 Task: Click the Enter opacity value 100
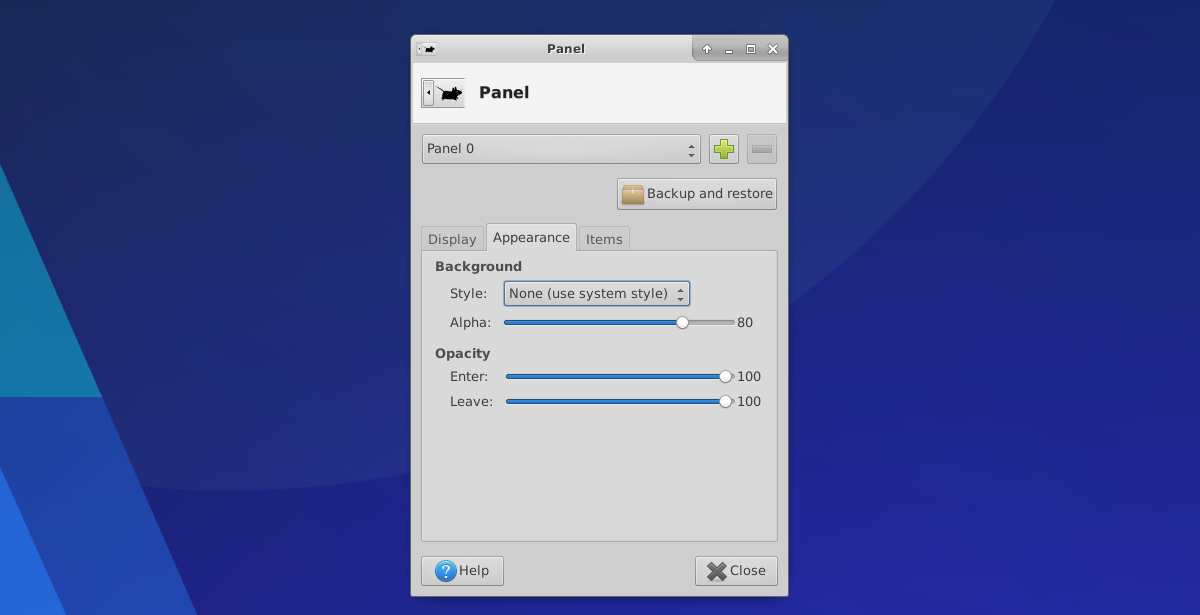click(x=749, y=377)
